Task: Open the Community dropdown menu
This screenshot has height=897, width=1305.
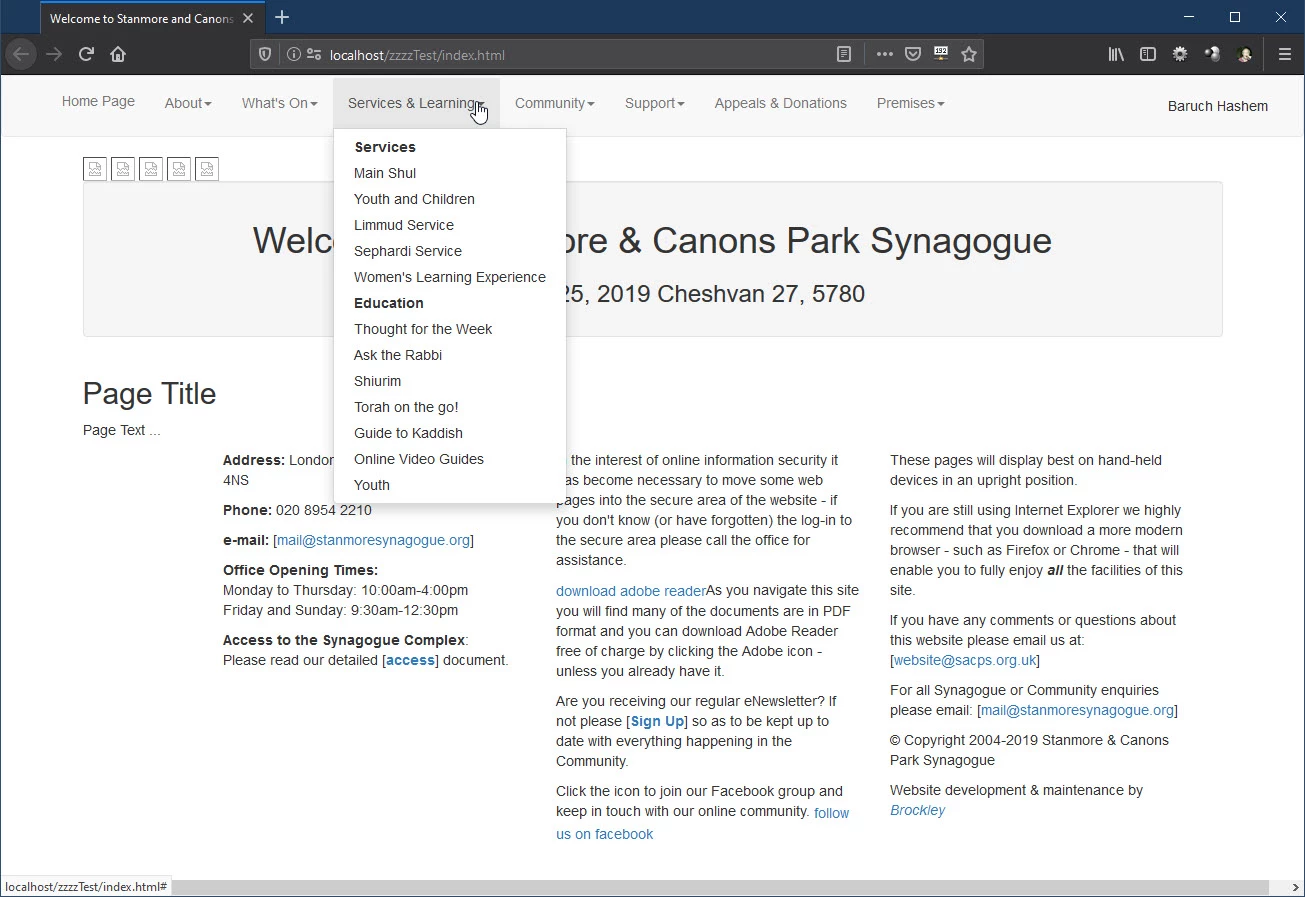Action: tap(554, 103)
